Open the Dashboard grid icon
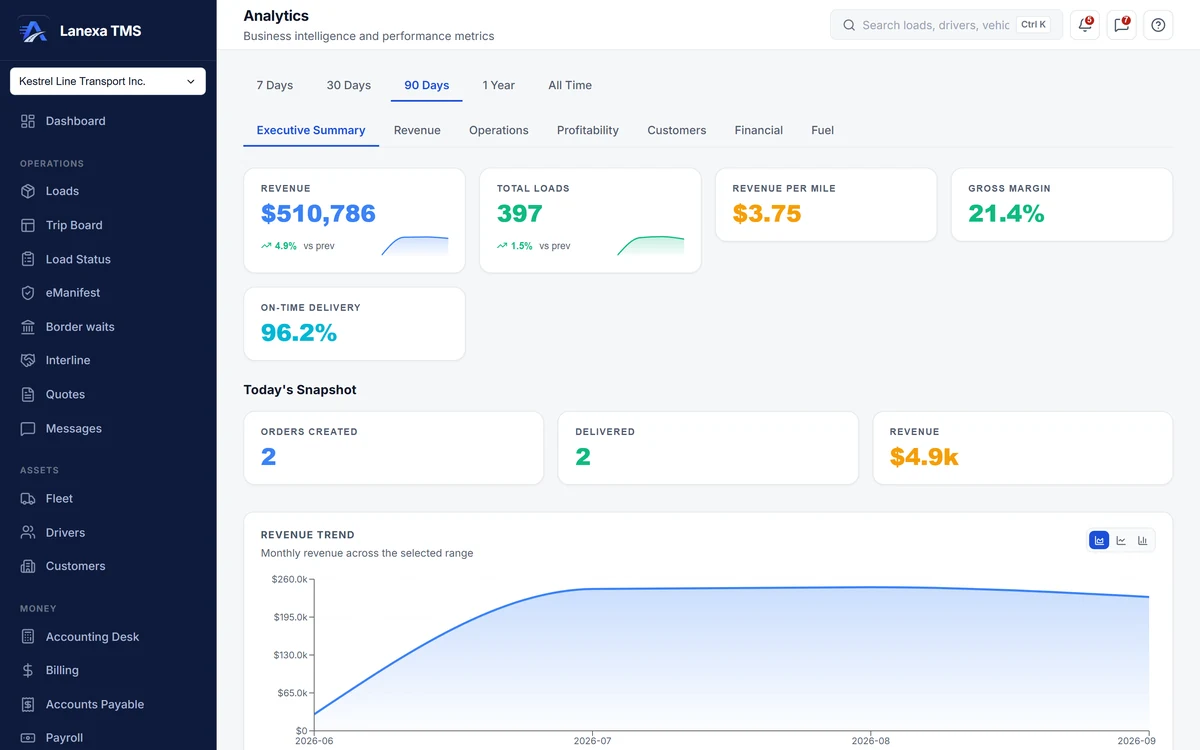The image size is (1200, 750). 28,121
